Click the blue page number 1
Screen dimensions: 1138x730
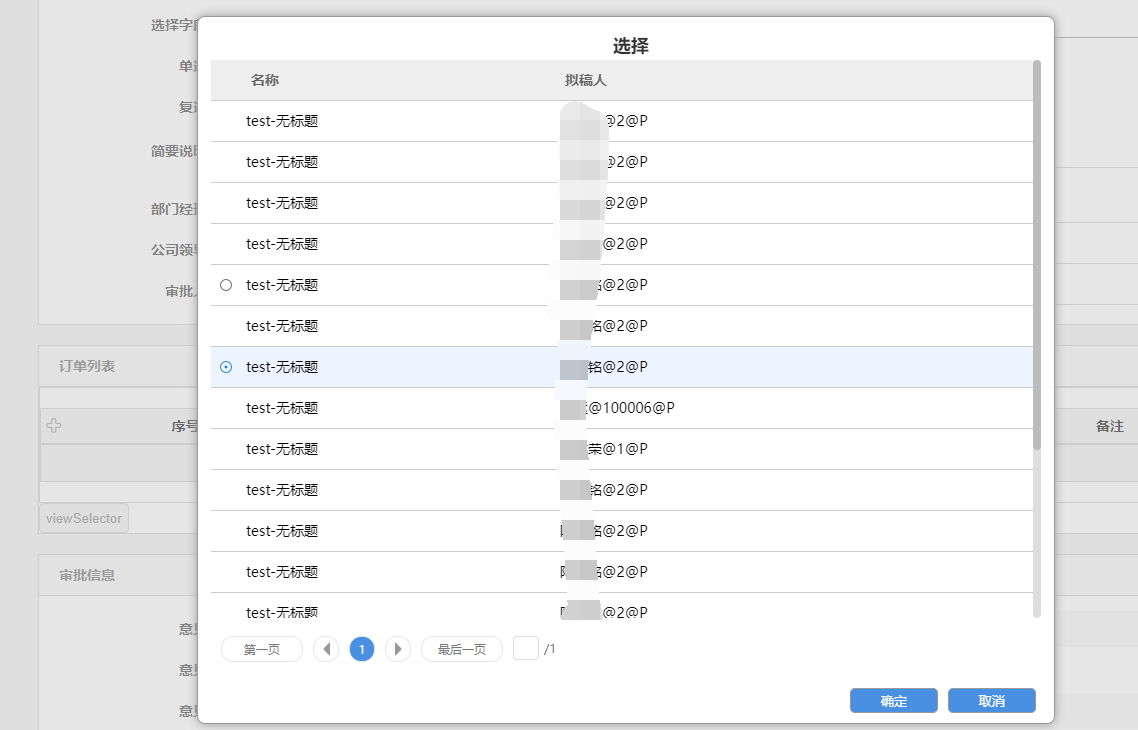point(362,649)
